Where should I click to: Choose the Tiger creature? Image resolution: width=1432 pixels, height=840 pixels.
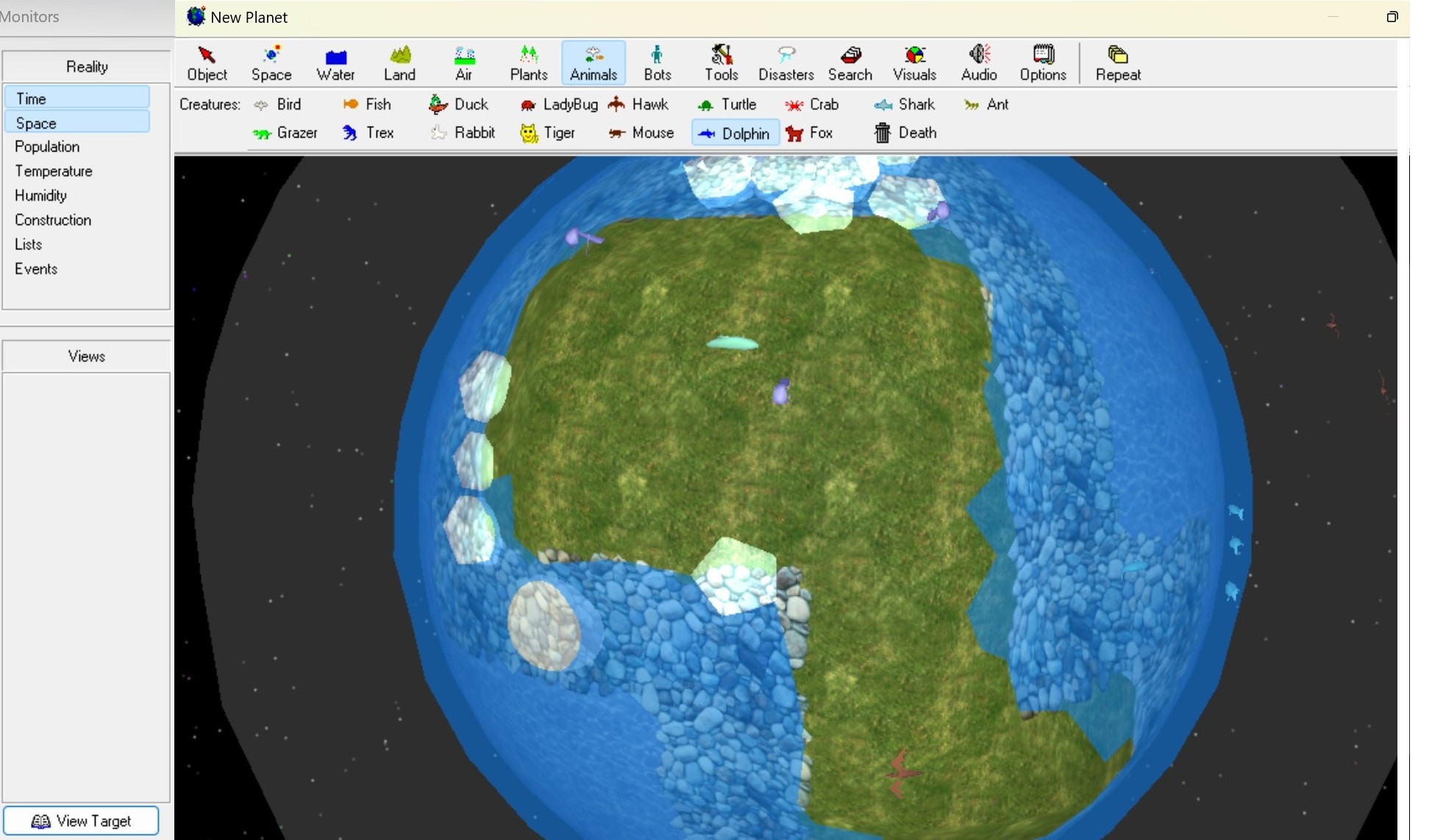pyautogui.click(x=547, y=133)
